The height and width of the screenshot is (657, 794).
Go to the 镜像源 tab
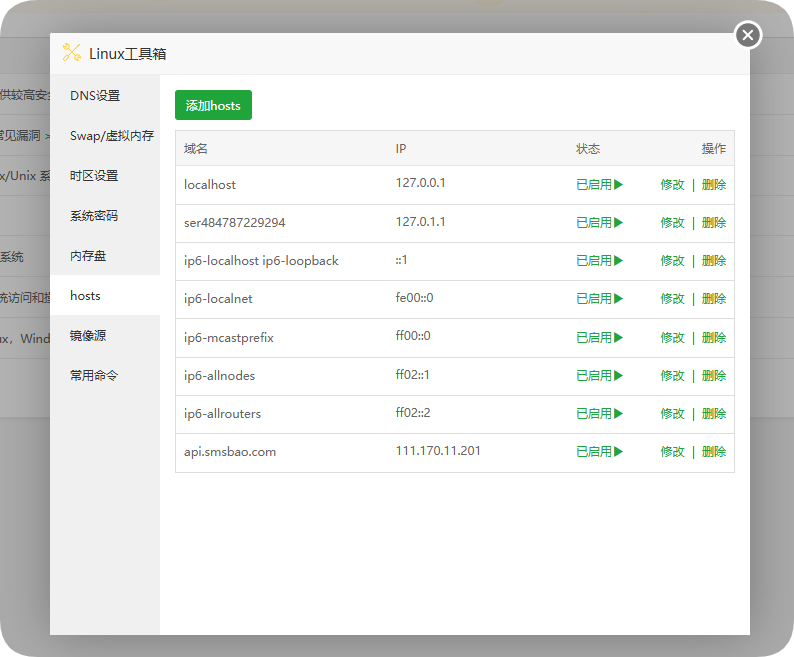[88, 336]
